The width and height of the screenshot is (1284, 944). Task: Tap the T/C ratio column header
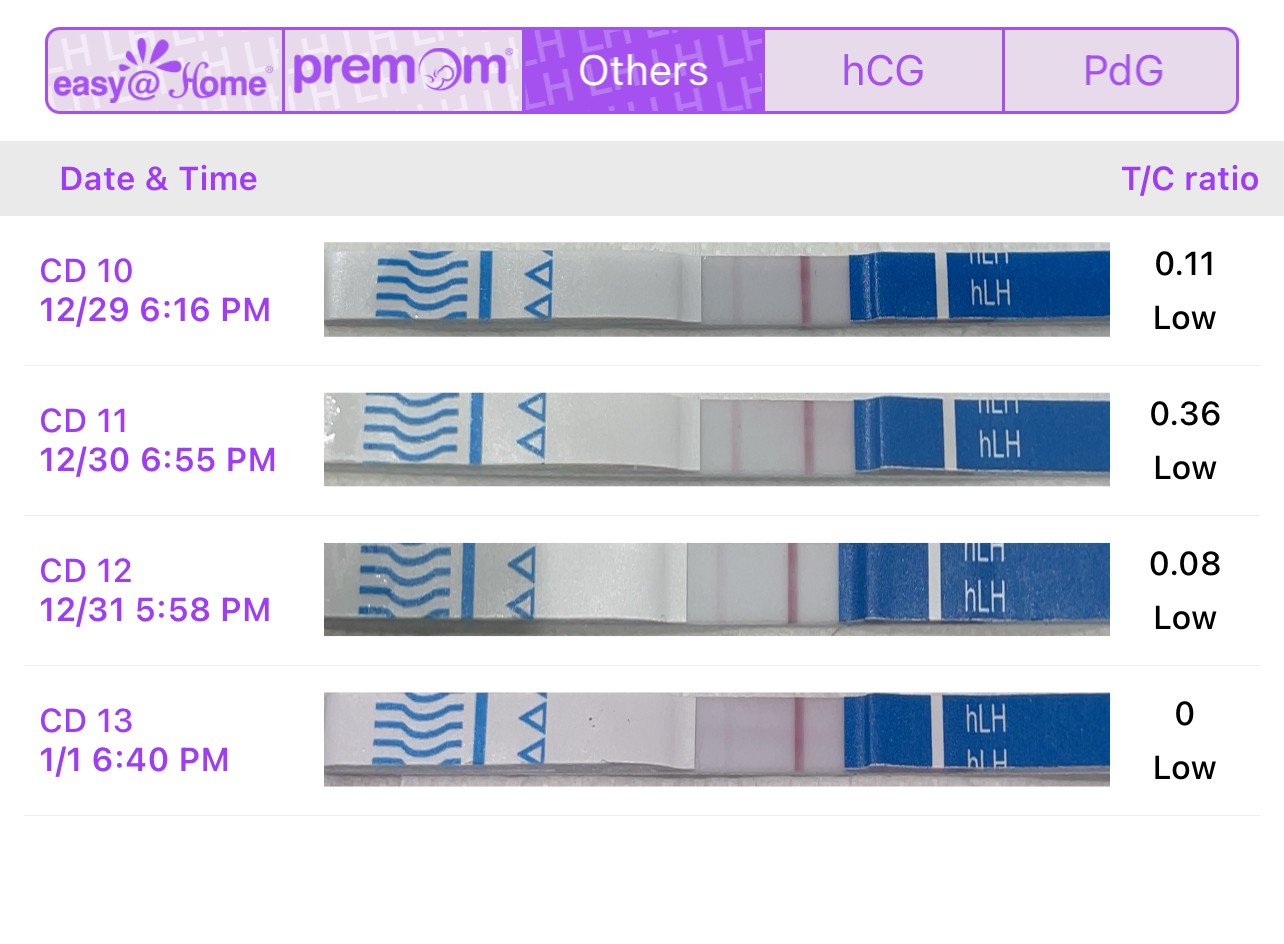1189,179
